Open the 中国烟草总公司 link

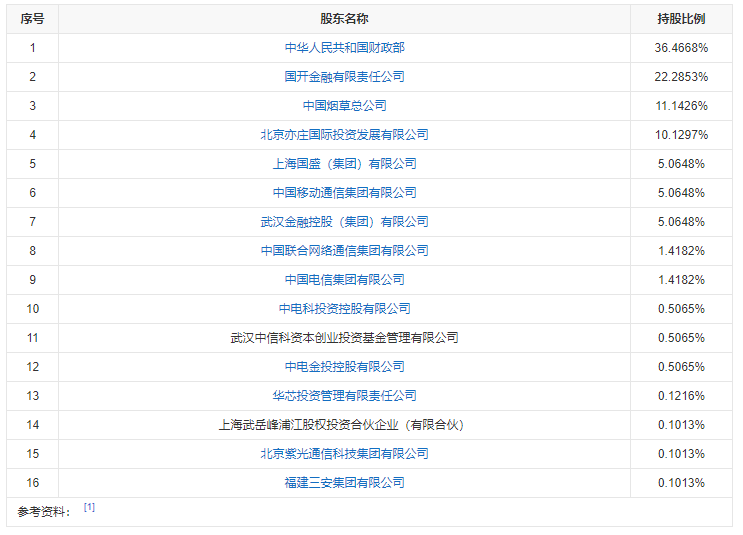click(344, 106)
